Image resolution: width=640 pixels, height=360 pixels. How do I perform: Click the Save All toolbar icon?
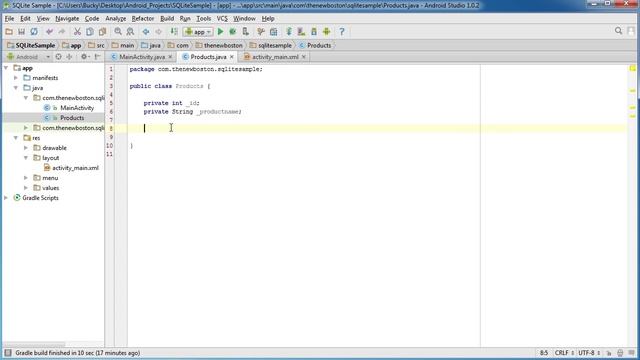(x=21, y=31)
